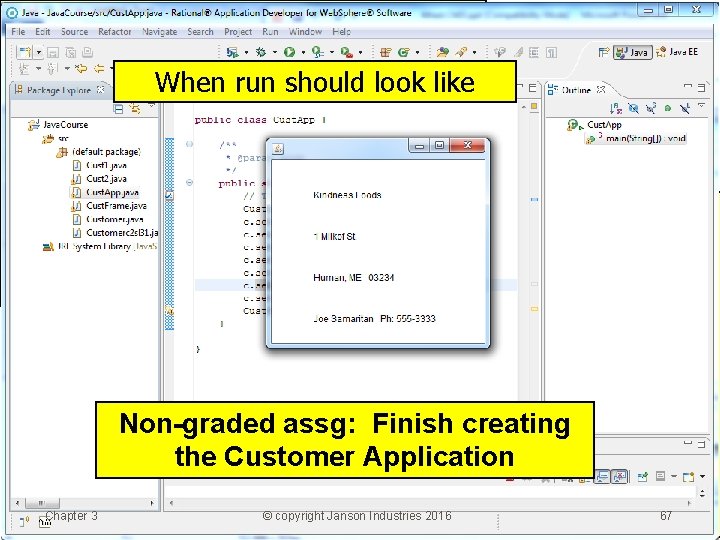Click the Pin Console icon
The width and height of the screenshot is (720, 540).
[x=643, y=477]
